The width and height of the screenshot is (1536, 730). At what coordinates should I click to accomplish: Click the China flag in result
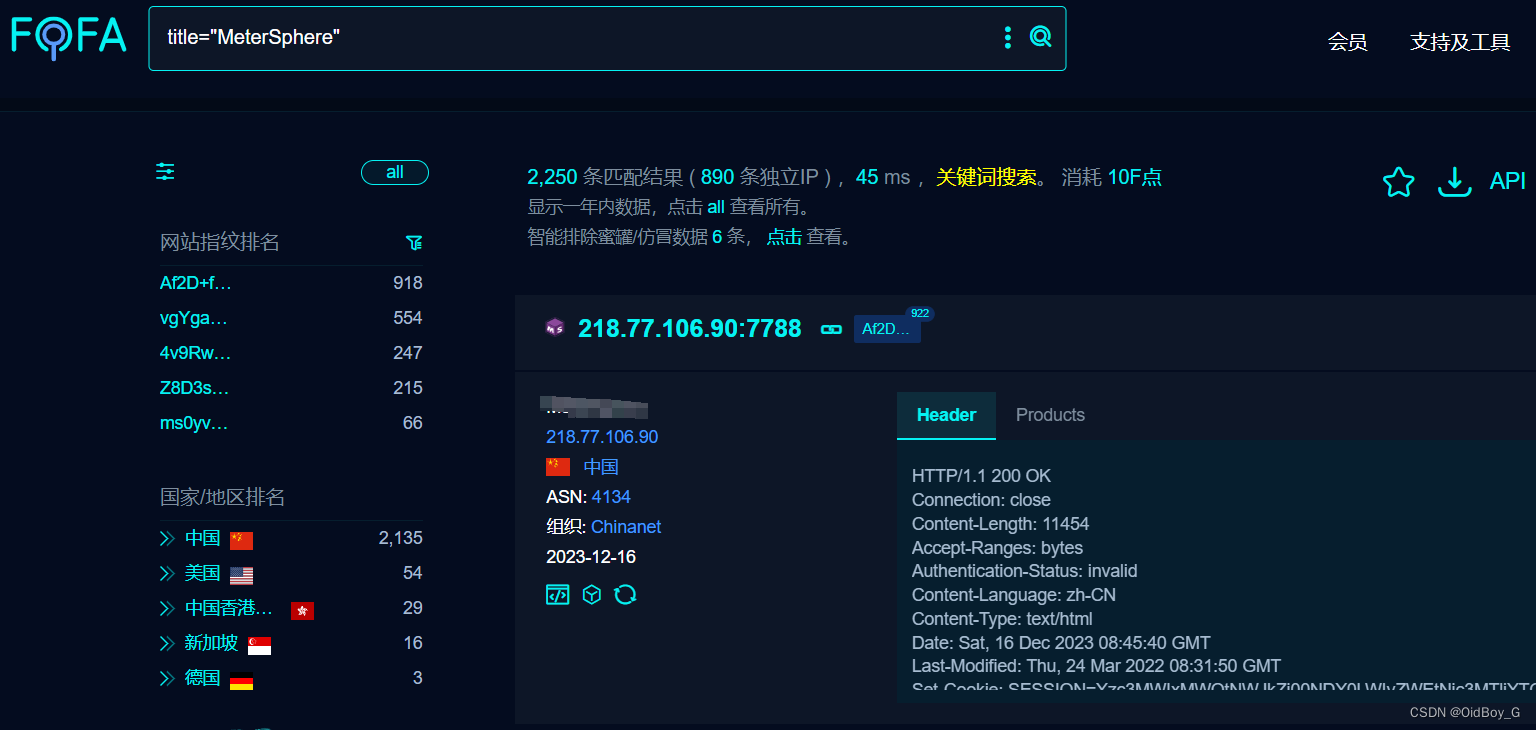pos(558,467)
